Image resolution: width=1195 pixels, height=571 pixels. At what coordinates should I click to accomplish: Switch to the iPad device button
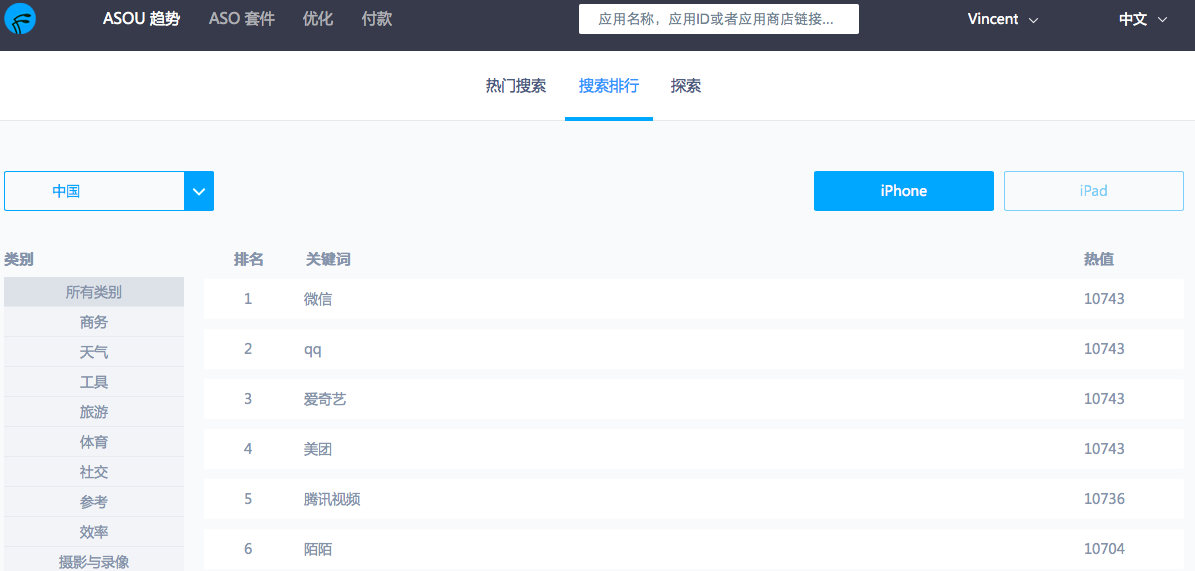coord(1094,191)
